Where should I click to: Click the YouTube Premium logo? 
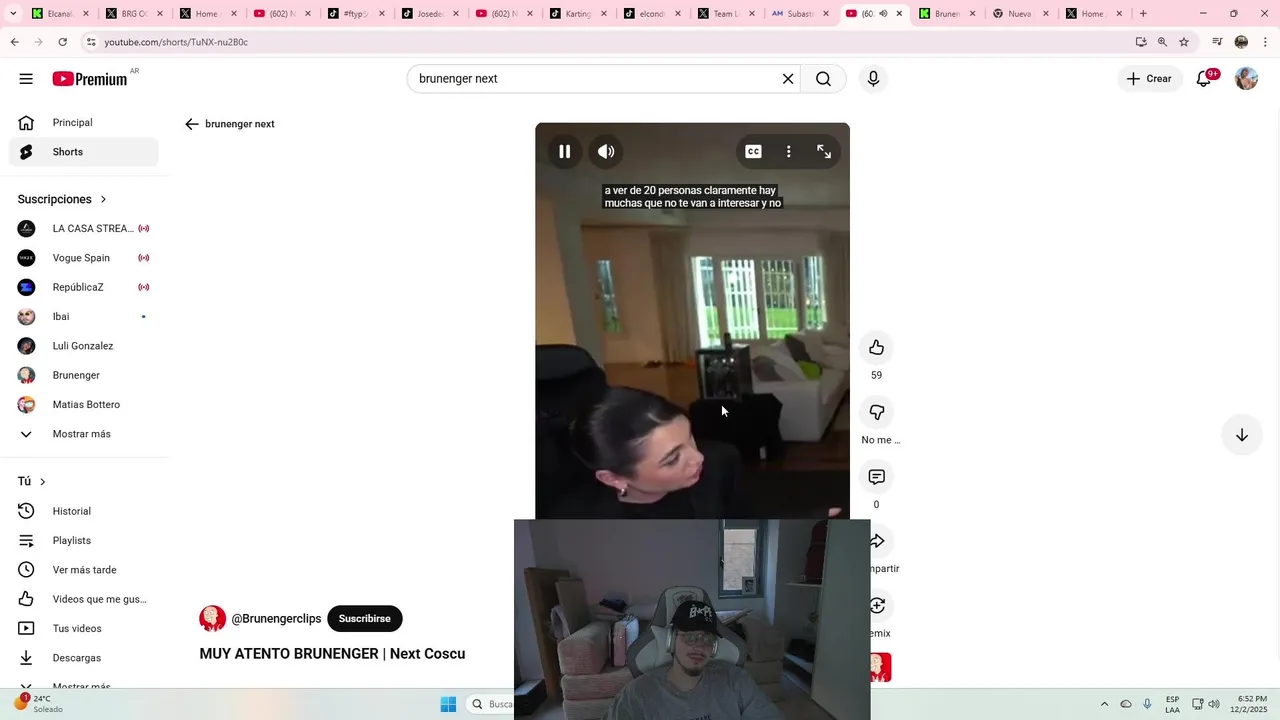coord(91,79)
